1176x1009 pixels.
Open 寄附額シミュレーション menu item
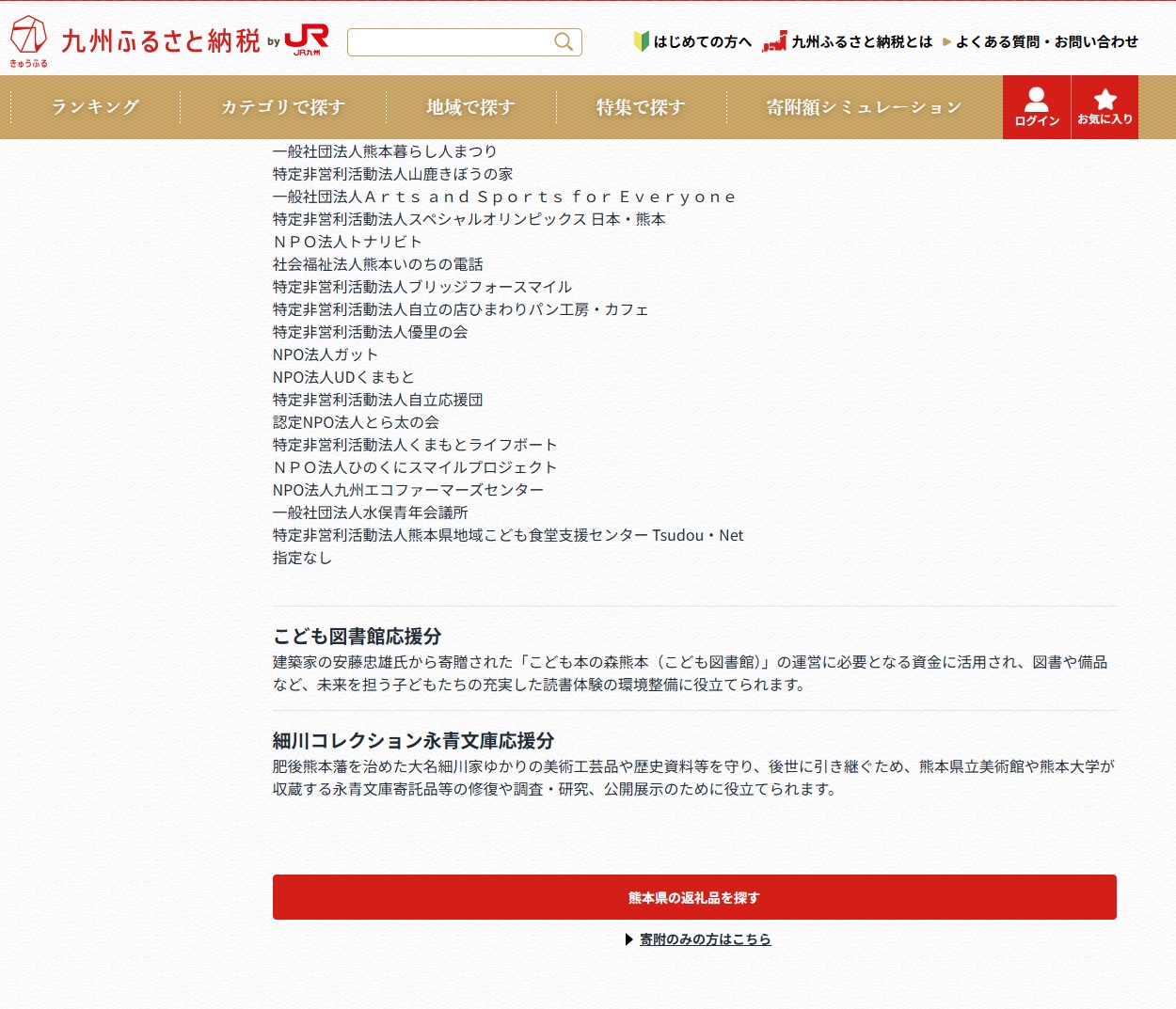[864, 107]
